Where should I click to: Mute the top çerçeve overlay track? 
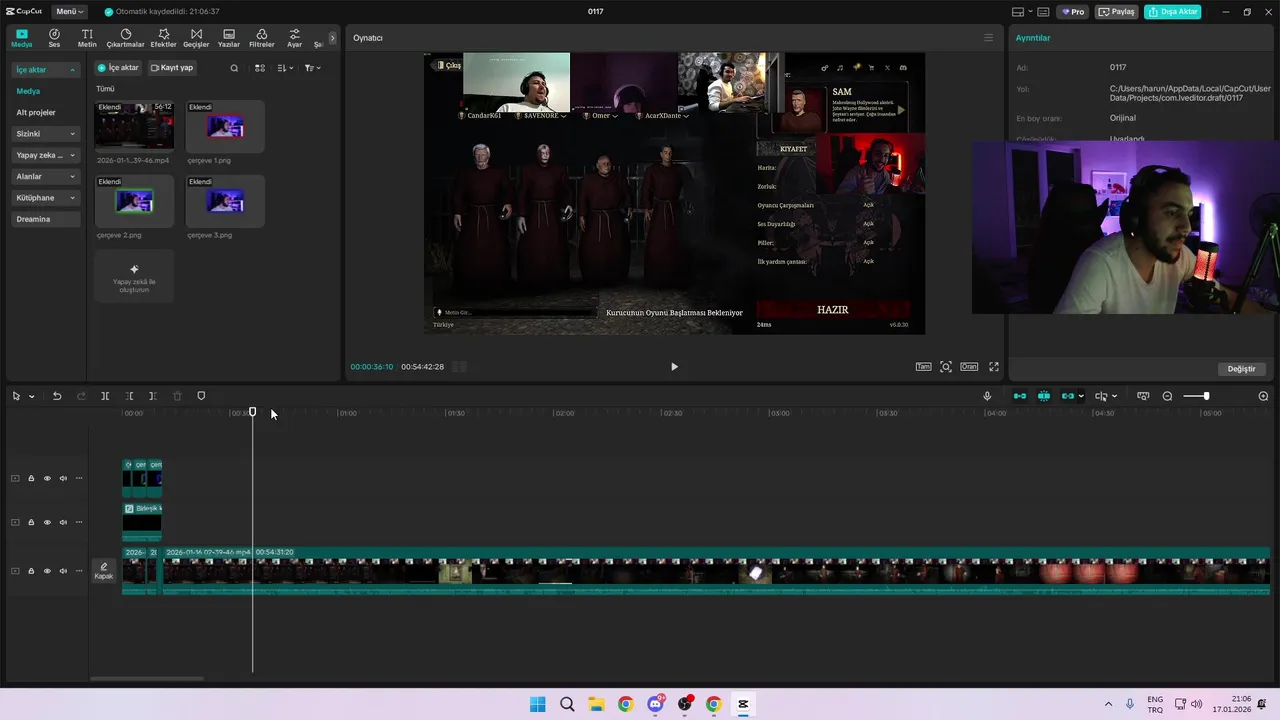[63, 478]
